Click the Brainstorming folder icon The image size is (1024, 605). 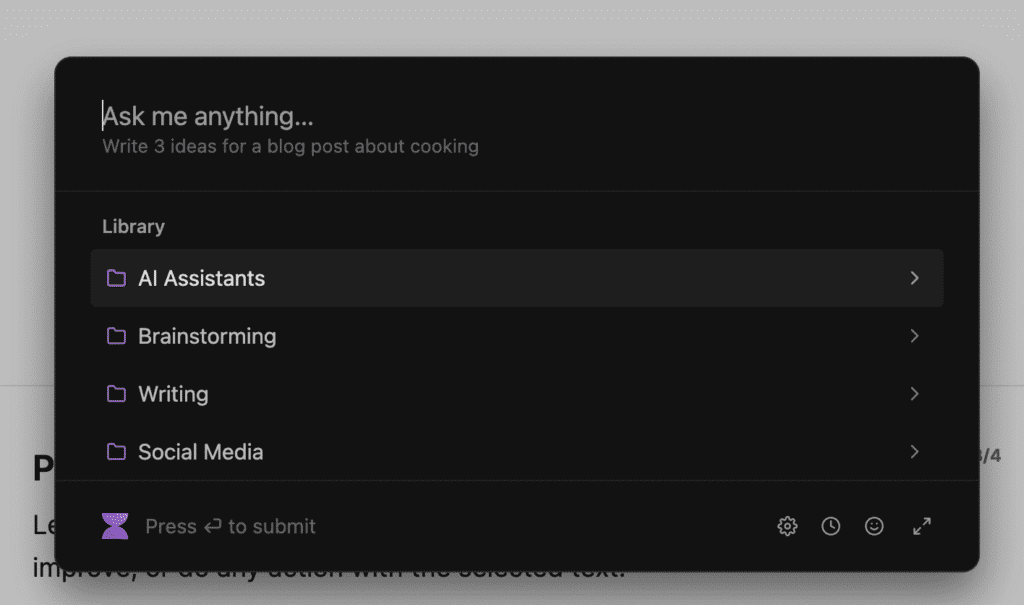(x=116, y=336)
